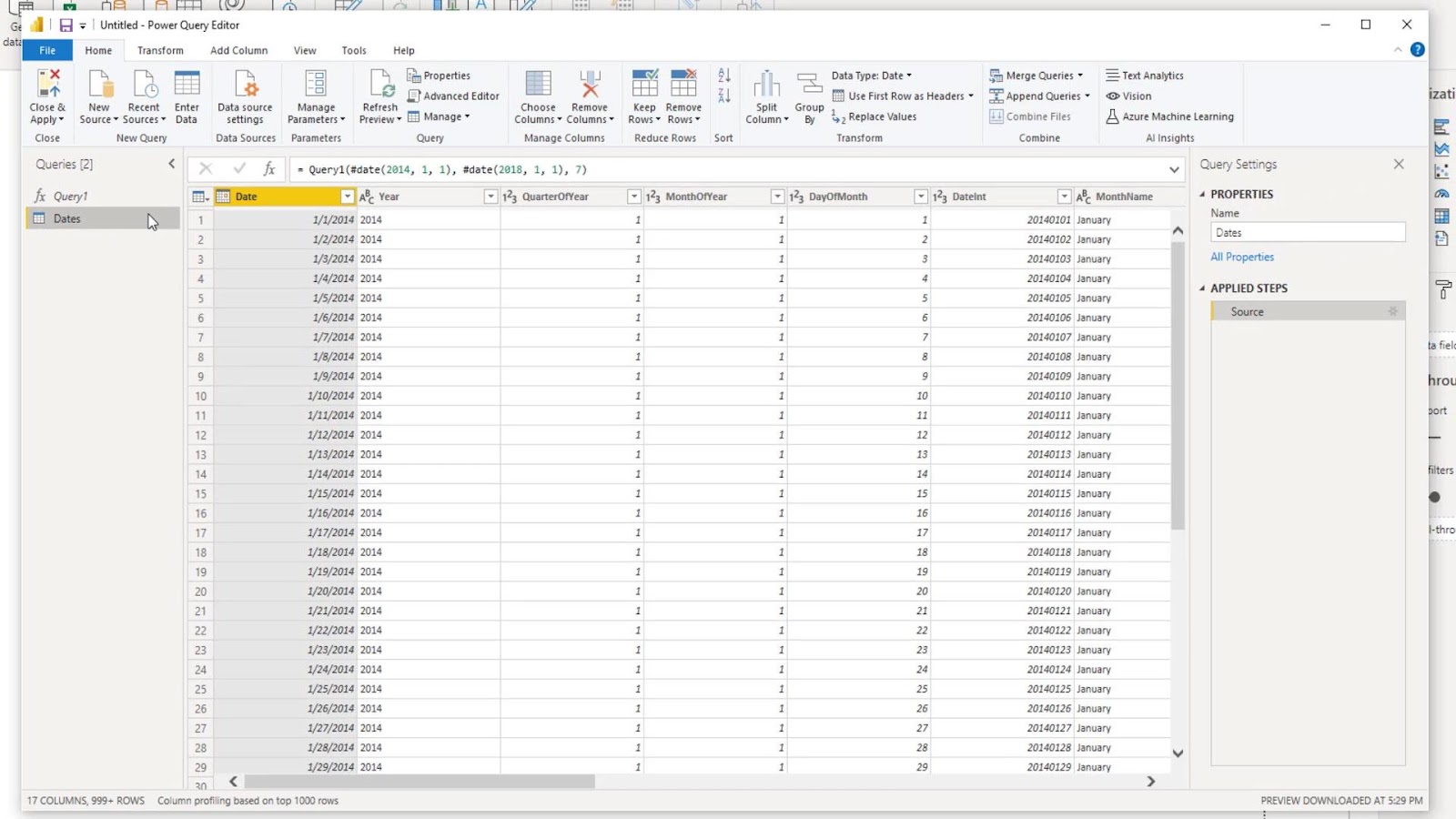This screenshot has width=1456, height=819.
Task: Open Azure Machine Learning
Action: [1169, 116]
